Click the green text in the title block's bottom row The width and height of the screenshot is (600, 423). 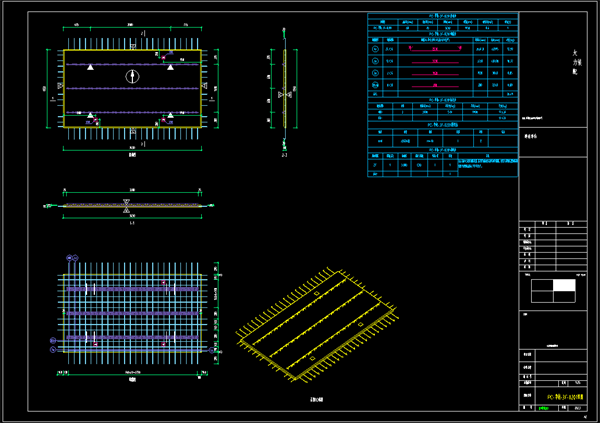[543, 408]
